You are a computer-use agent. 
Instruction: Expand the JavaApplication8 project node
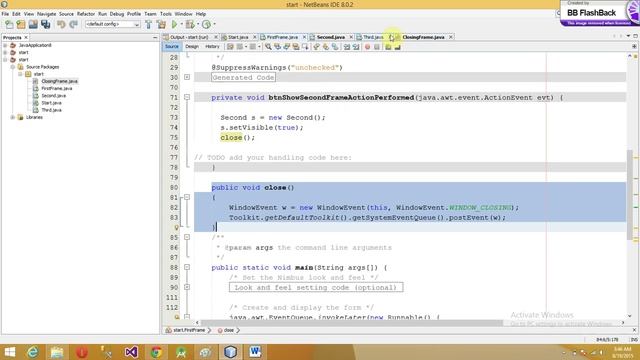[5, 45]
